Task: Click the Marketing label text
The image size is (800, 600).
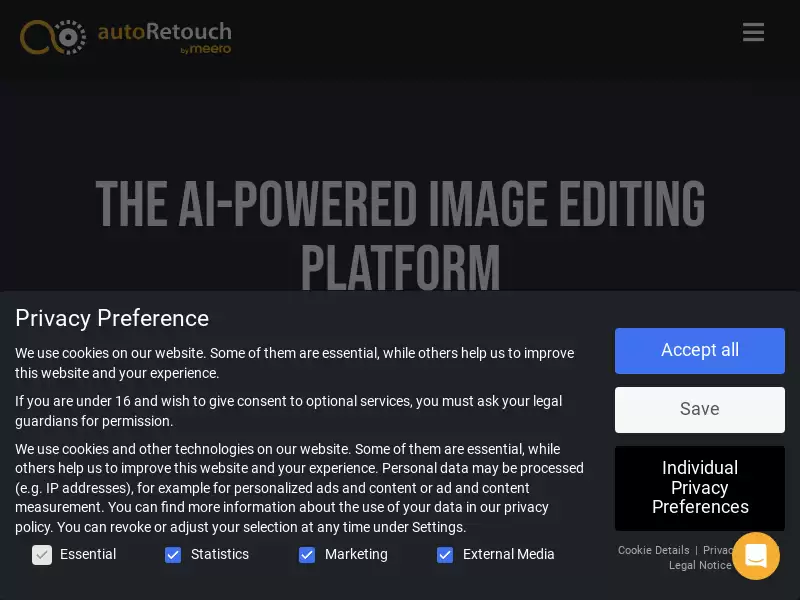Action: [356, 554]
